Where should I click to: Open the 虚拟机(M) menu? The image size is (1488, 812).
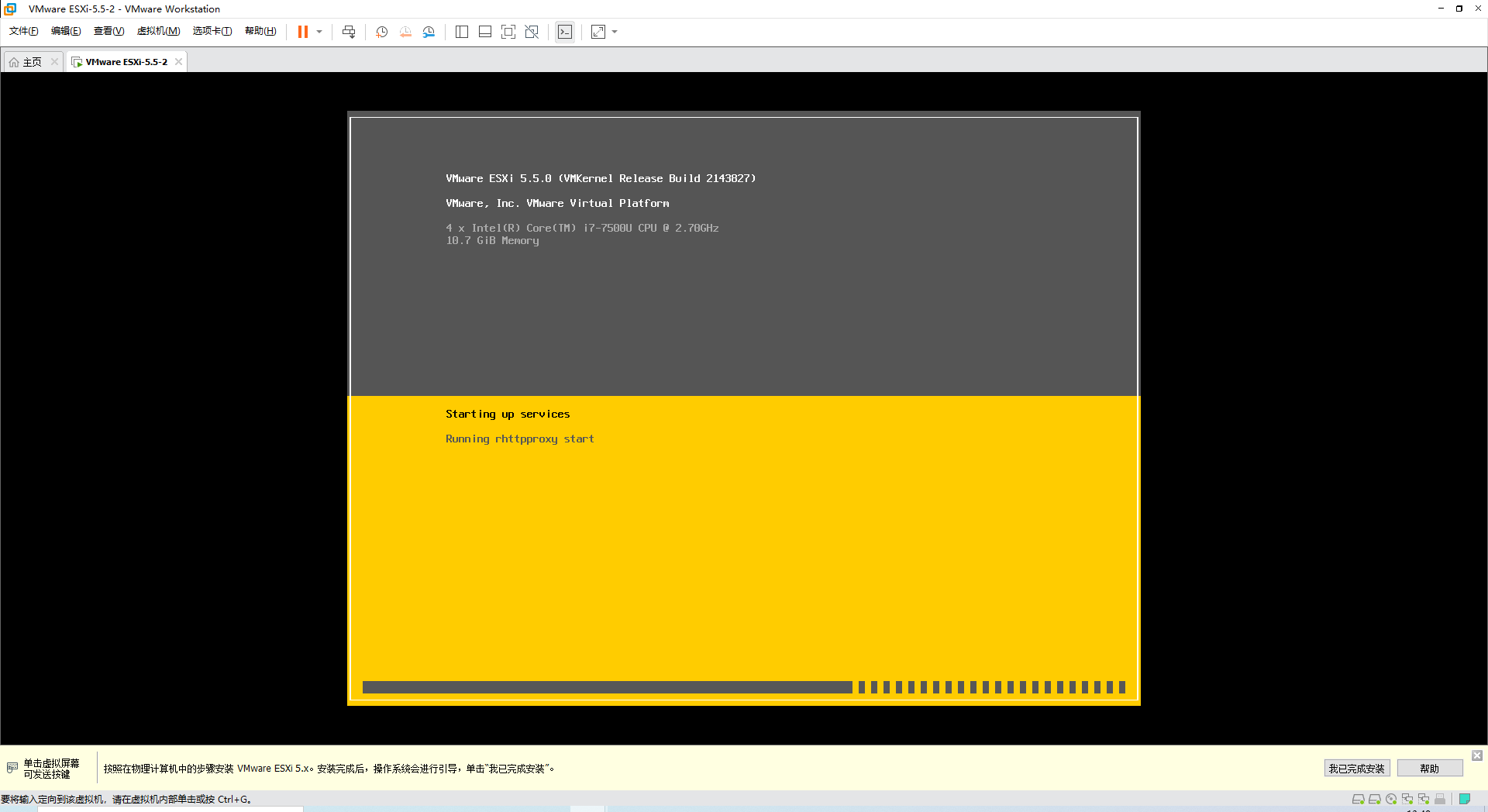click(158, 31)
